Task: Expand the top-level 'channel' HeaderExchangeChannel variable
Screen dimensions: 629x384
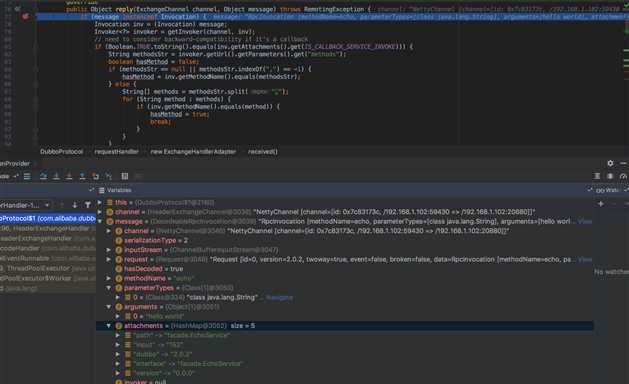Action: 100,212
